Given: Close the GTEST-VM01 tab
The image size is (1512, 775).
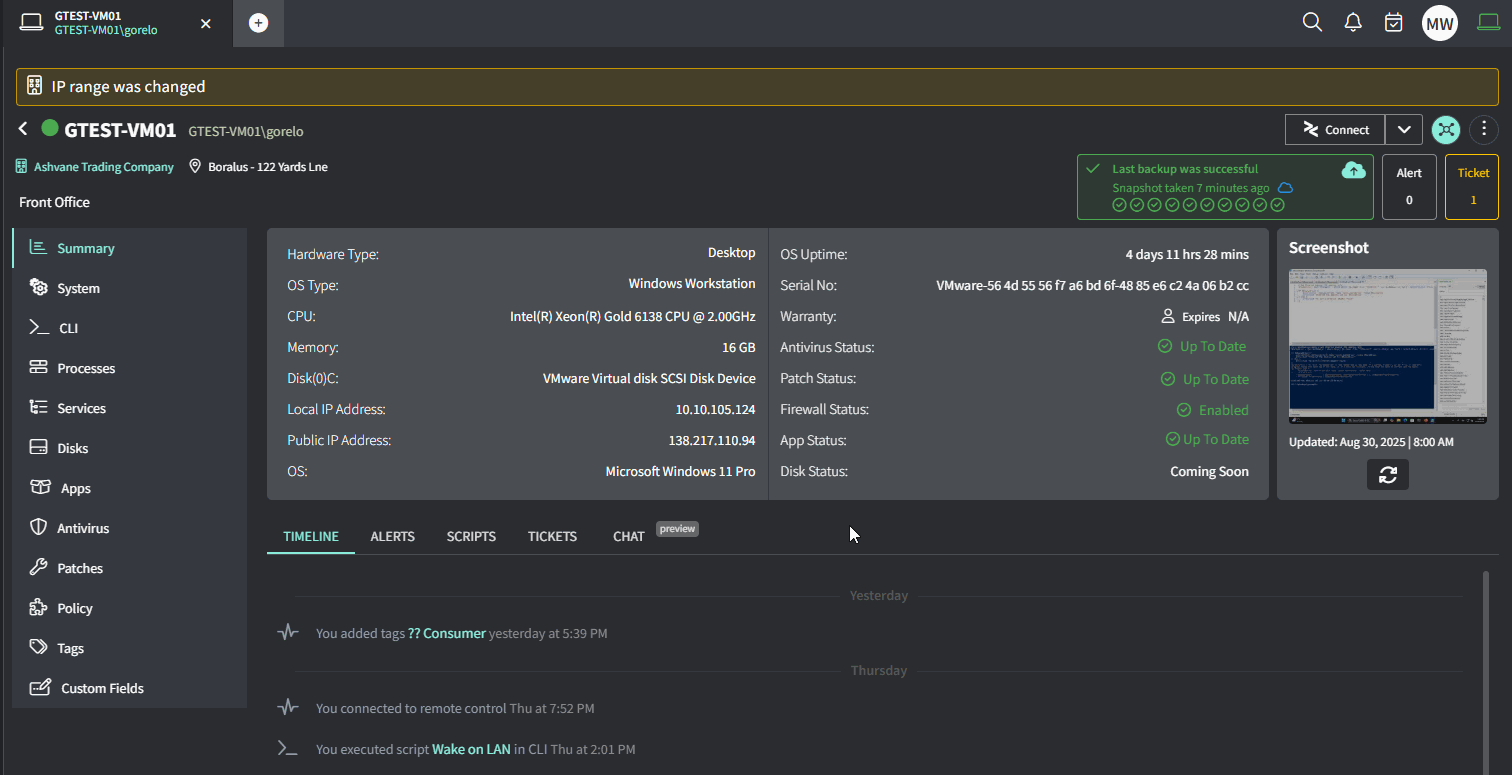Looking at the screenshot, I should (x=206, y=23).
